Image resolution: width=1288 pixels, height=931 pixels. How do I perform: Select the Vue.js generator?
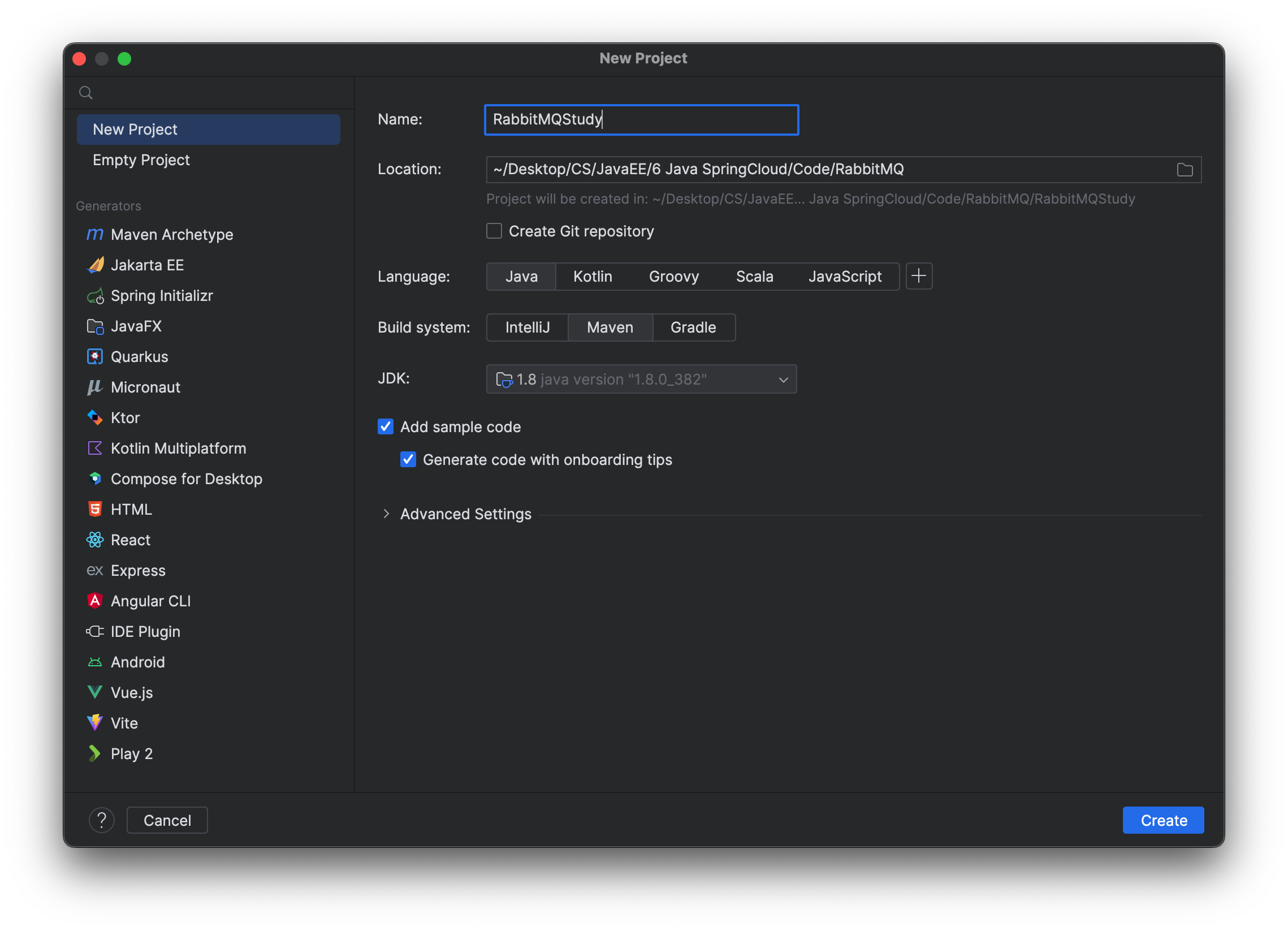click(131, 692)
